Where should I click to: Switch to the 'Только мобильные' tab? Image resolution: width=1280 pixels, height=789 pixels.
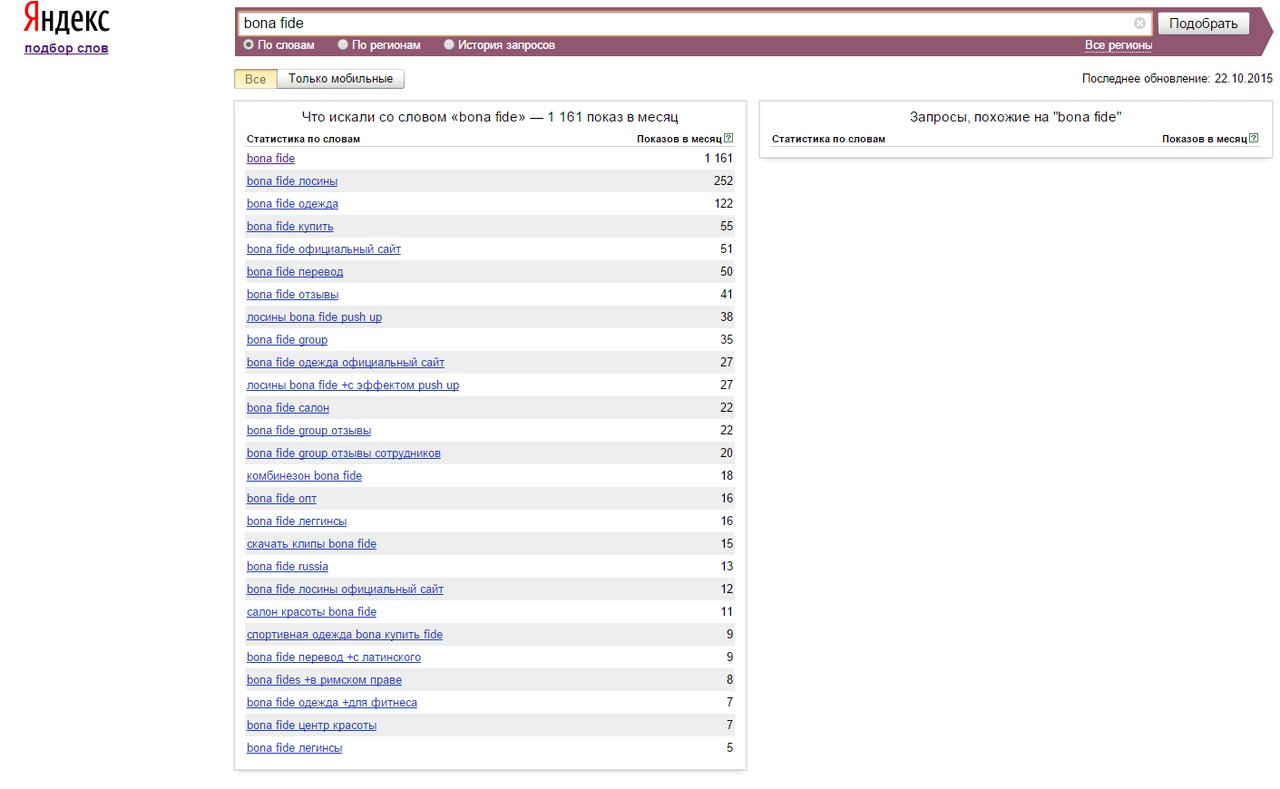pos(340,79)
